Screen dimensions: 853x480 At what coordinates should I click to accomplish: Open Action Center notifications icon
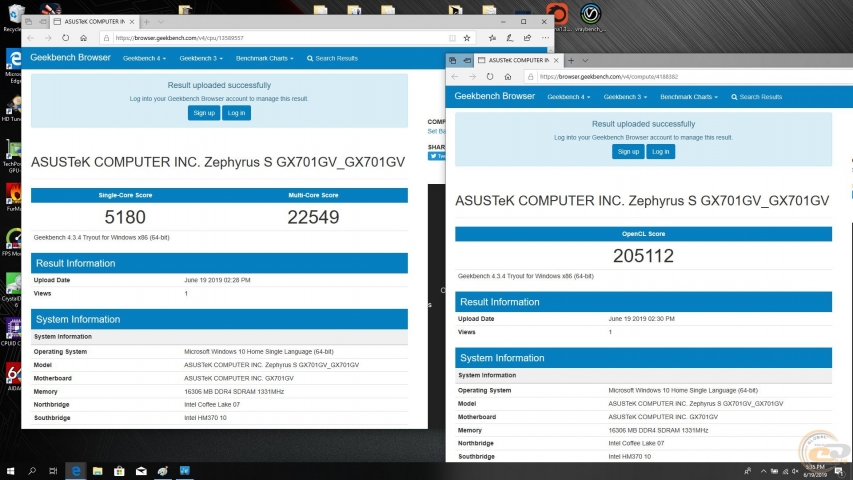(839, 471)
